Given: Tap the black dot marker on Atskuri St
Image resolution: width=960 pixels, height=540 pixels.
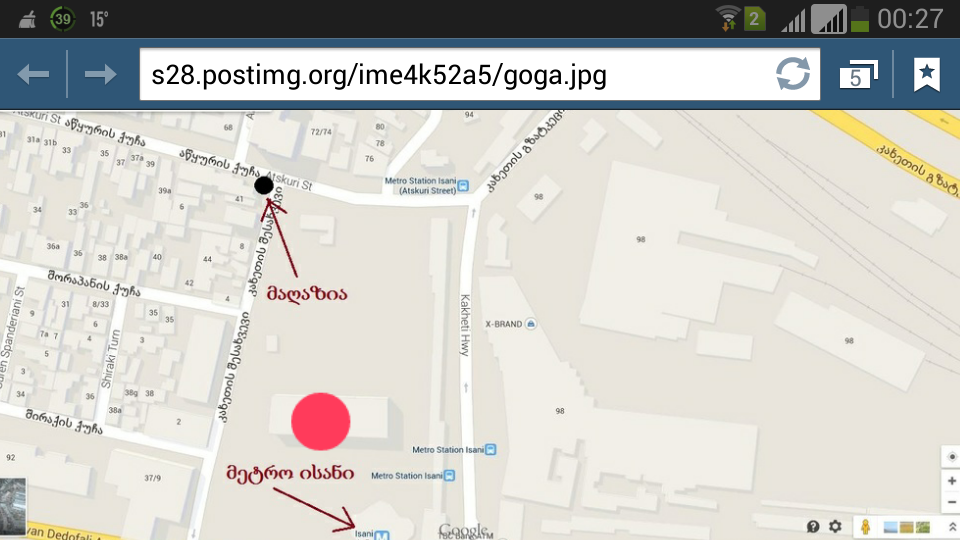Looking at the screenshot, I should (264, 185).
